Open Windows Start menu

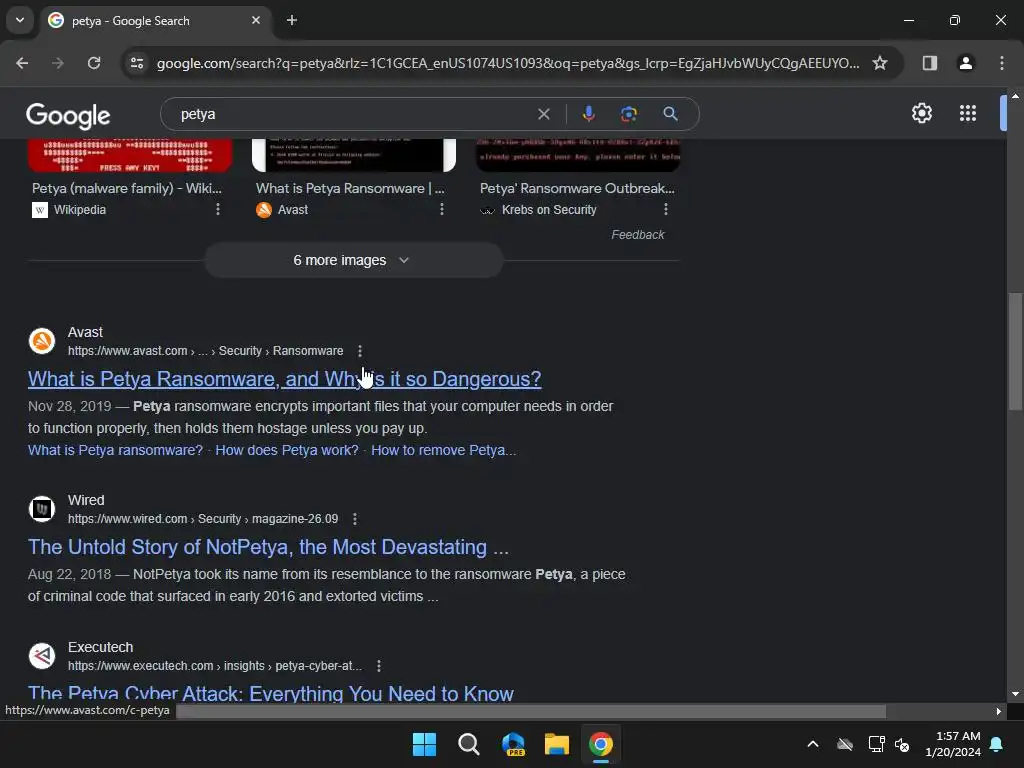tap(424, 744)
